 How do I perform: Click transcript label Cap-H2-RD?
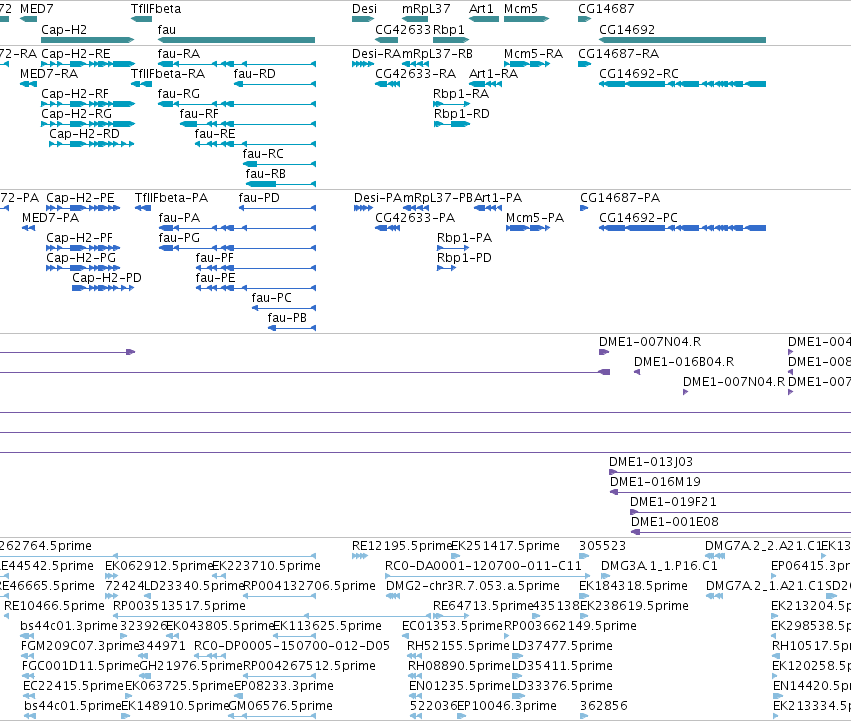pyautogui.click(x=84, y=134)
